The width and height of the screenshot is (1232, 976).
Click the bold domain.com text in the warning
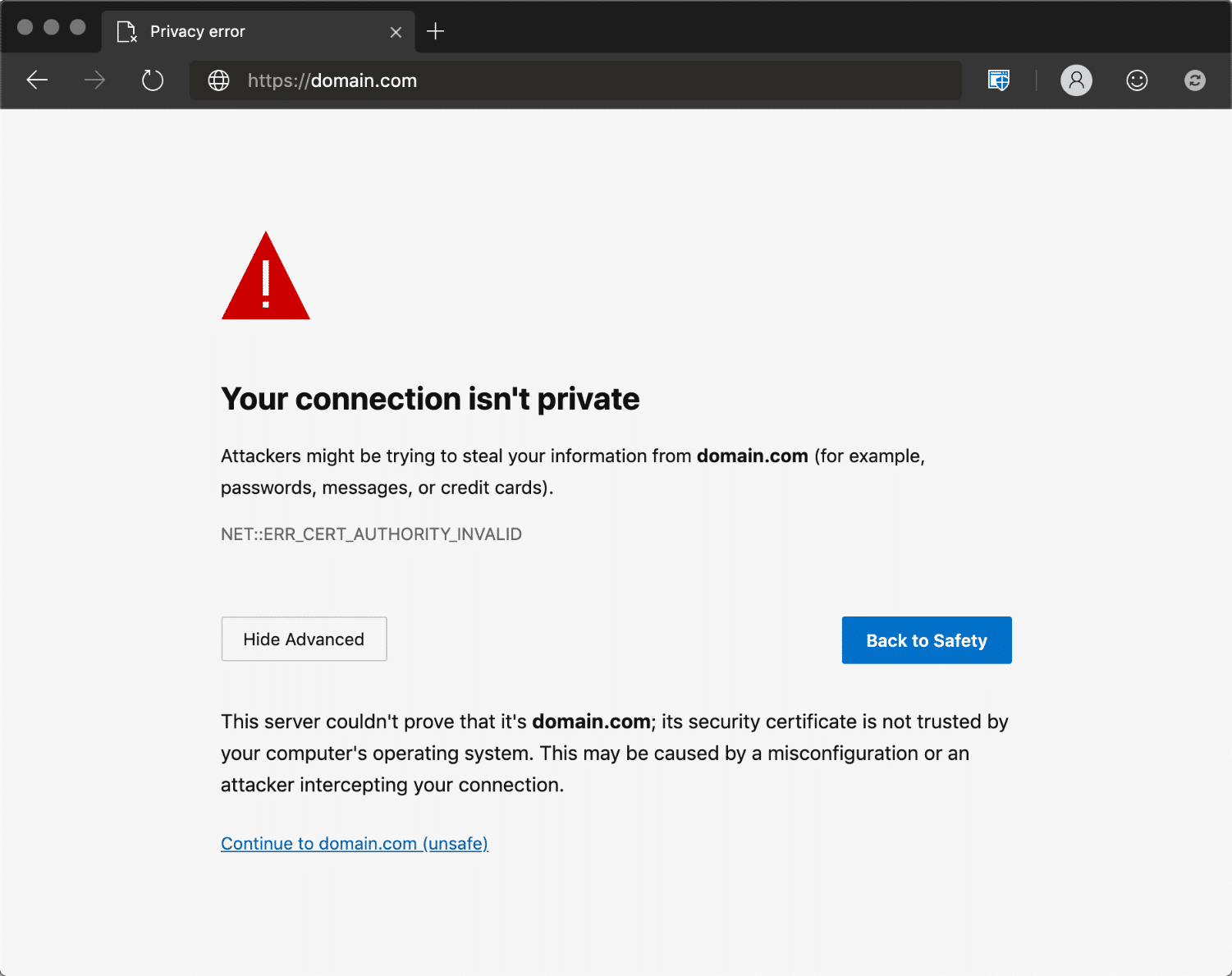(752, 456)
